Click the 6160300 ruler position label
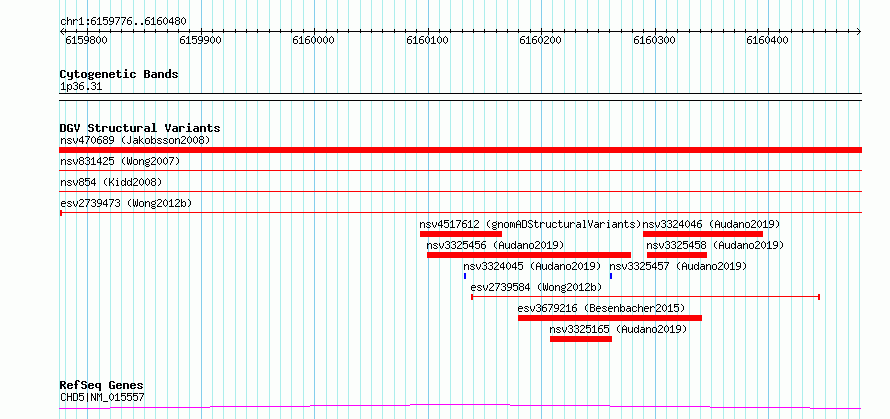The height and width of the screenshot is (419, 890). click(654, 40)
